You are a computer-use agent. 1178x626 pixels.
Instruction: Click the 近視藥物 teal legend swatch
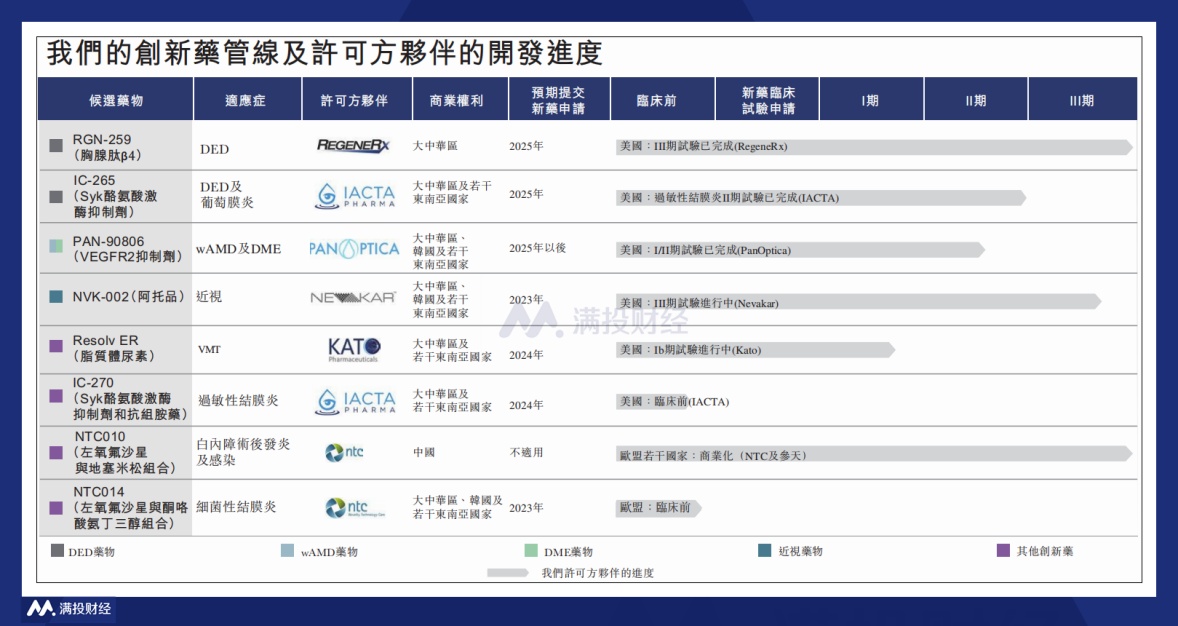tap(765, 551)
